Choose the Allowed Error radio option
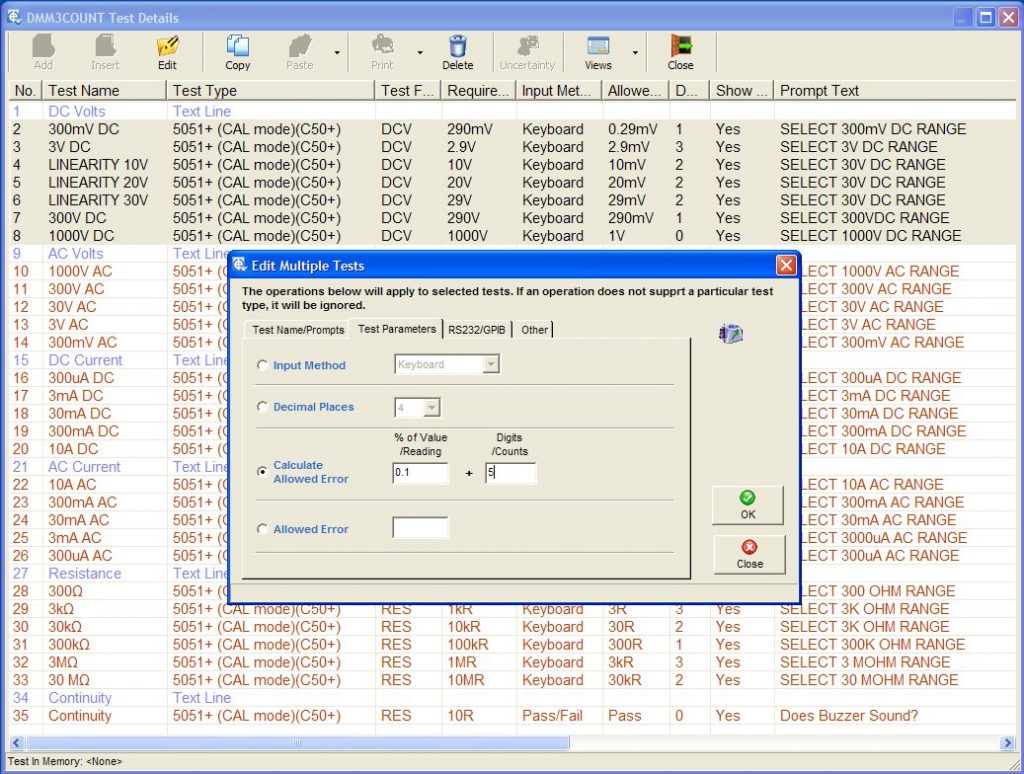The height and width of the screenshot is (774, 1024). [263, 530]
